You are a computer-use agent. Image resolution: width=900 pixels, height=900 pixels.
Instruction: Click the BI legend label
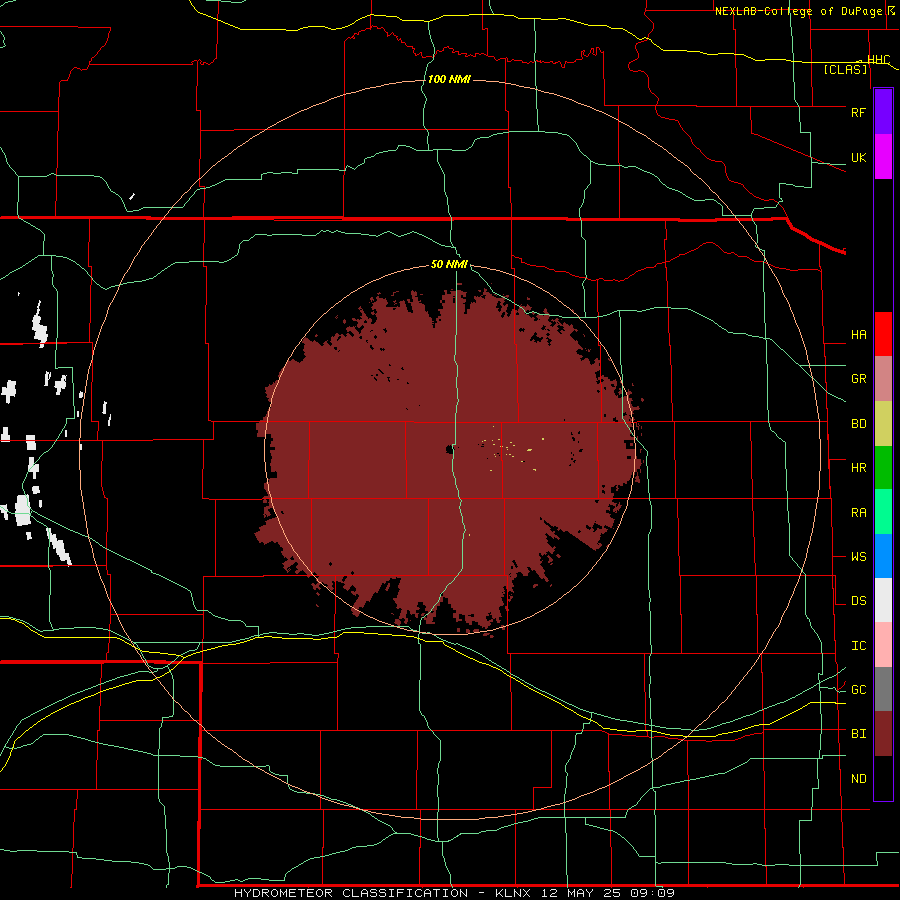pyautogui.click(x=858, y=734)
